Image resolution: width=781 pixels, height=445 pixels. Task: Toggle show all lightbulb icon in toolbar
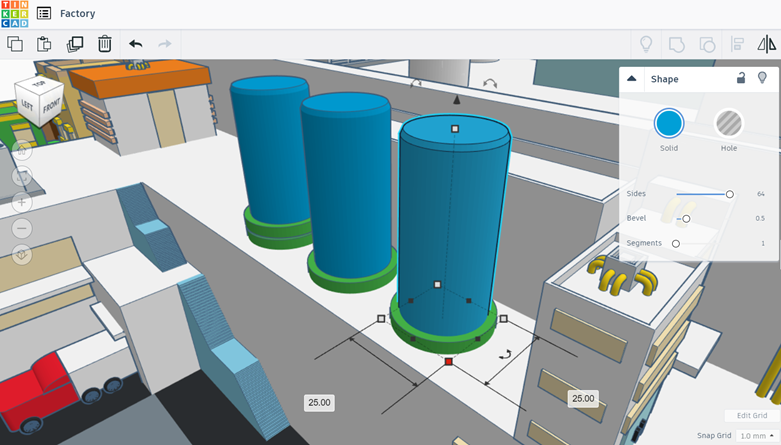[646, 44]
